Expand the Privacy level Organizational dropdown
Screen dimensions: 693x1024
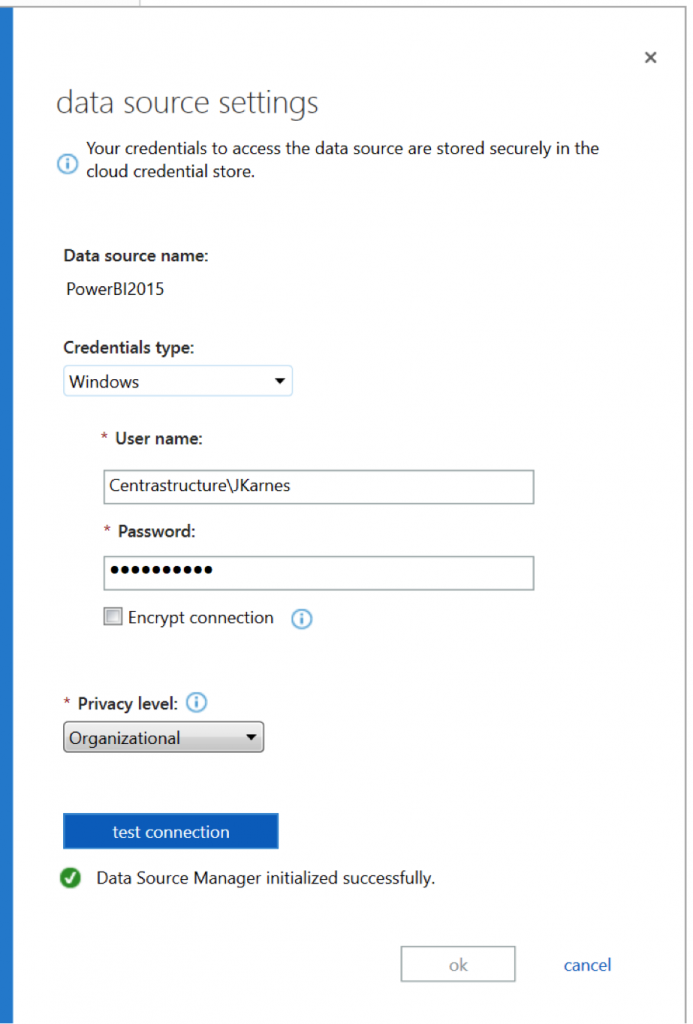click(163, 739)
